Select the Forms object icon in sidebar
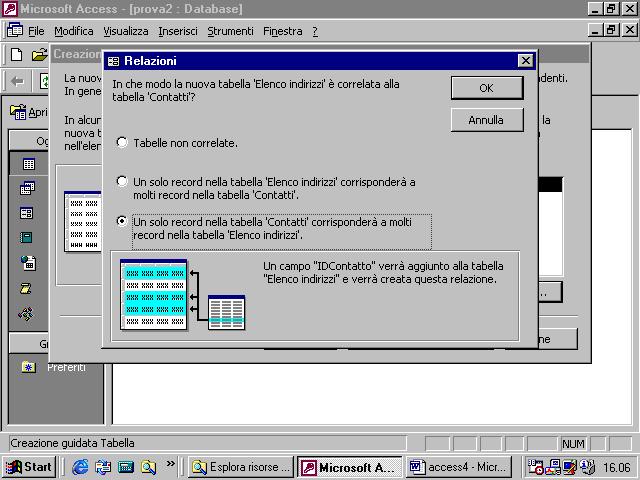Screen dimensions: 640x480 point(27,213)
